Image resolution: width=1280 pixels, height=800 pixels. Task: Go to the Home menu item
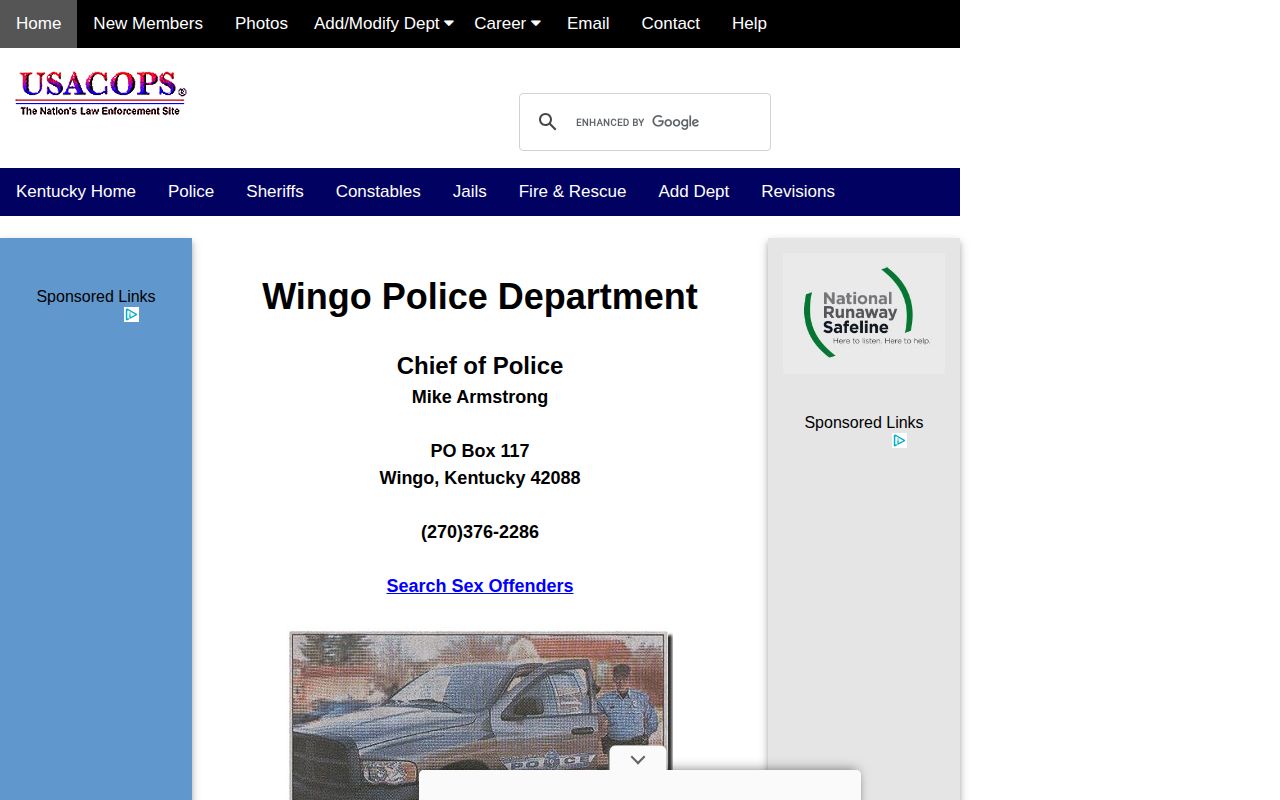(38, 24)
